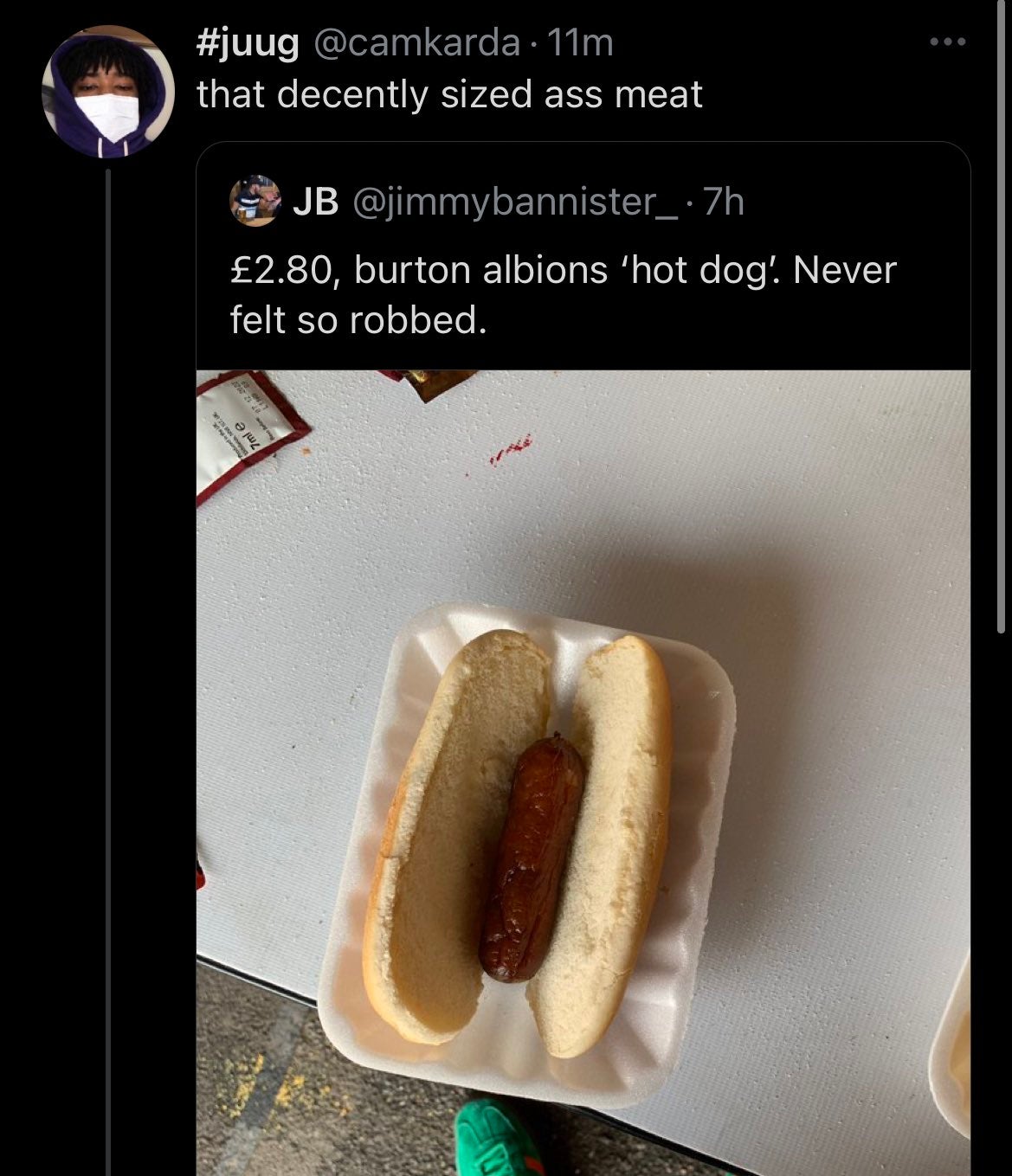Open quoted tweet text about £2.80 hot dog

tap(563, 294)
